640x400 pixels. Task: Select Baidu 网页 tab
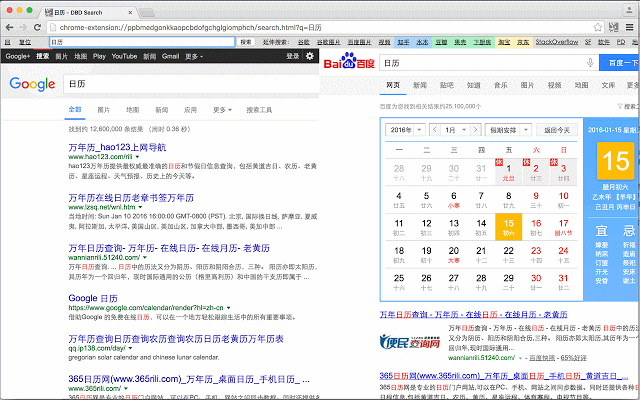coord(393,85)
